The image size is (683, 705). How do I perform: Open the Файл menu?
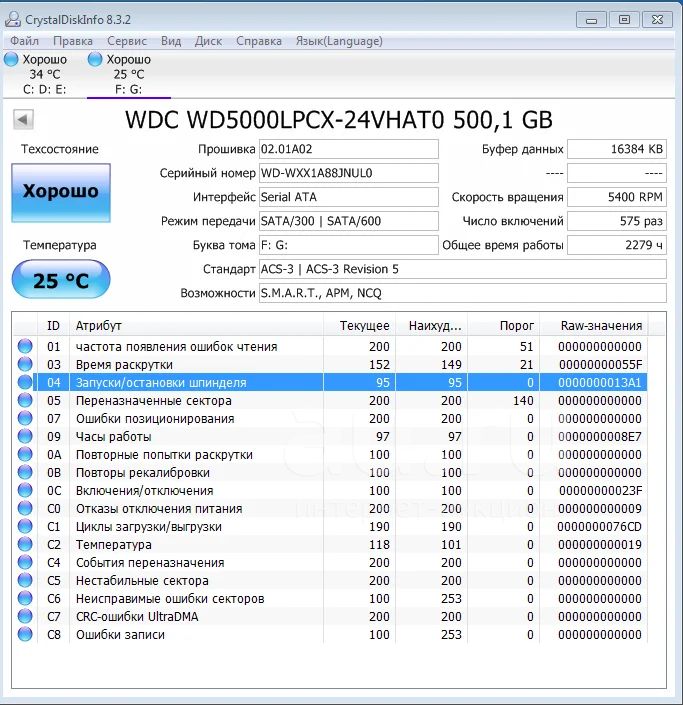pyautogui.click(x=24, y=41)
